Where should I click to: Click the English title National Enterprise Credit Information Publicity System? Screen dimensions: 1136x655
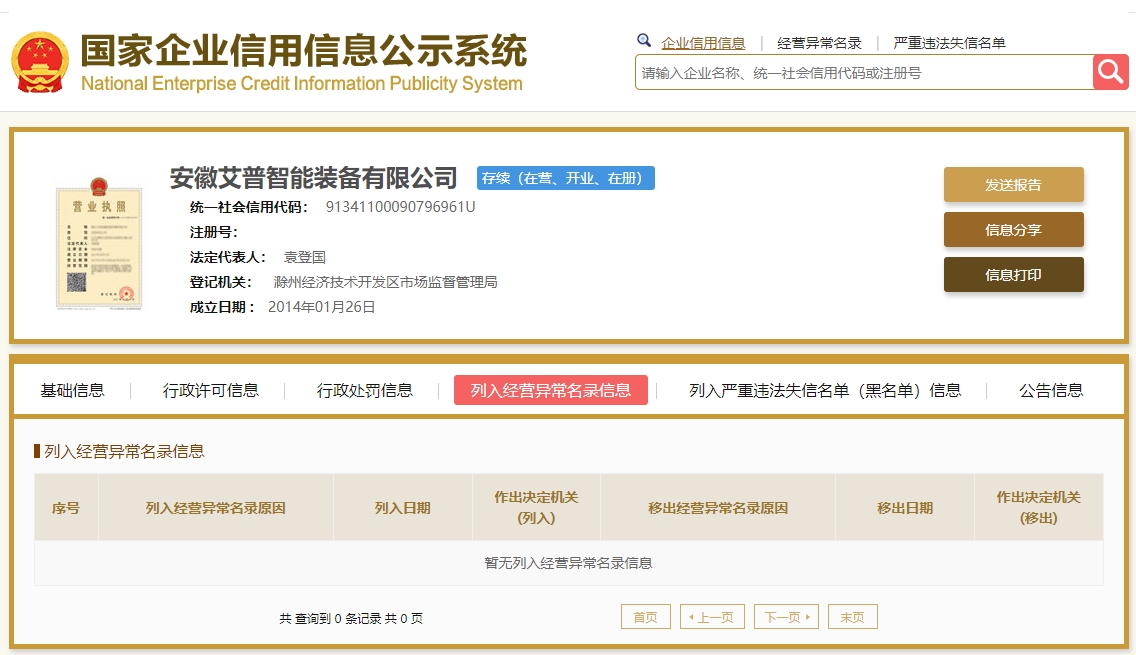tap(301, 83)
